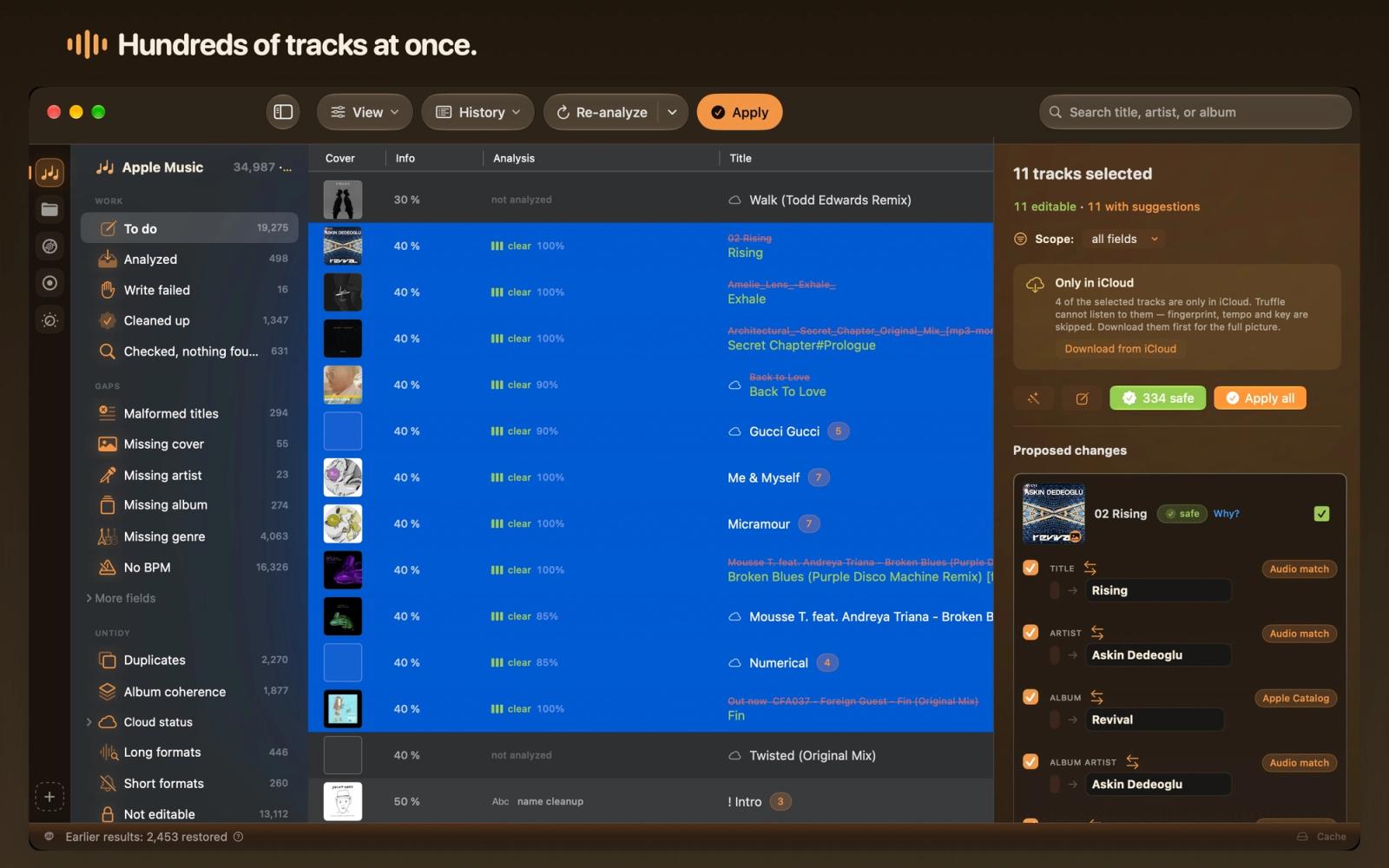Click the Why? link
Screen dimensions: 1389x868
[1226, 514]
